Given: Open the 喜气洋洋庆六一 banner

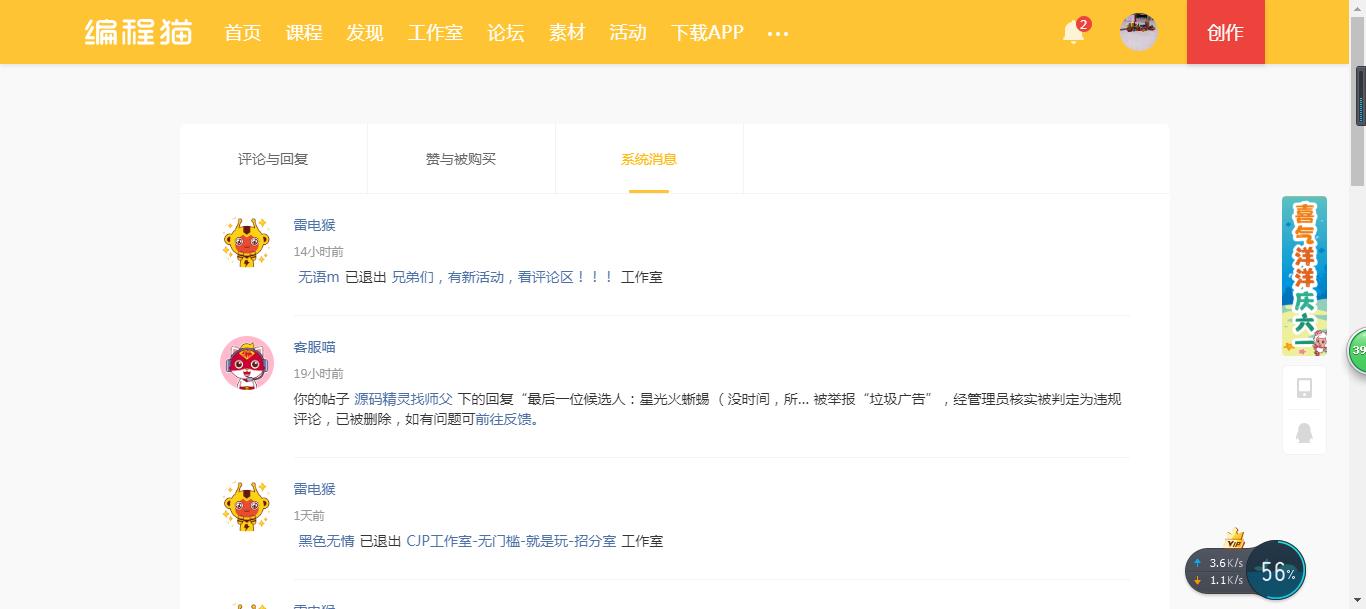Looking at the screenshot, I should (x=1304, y=276).
